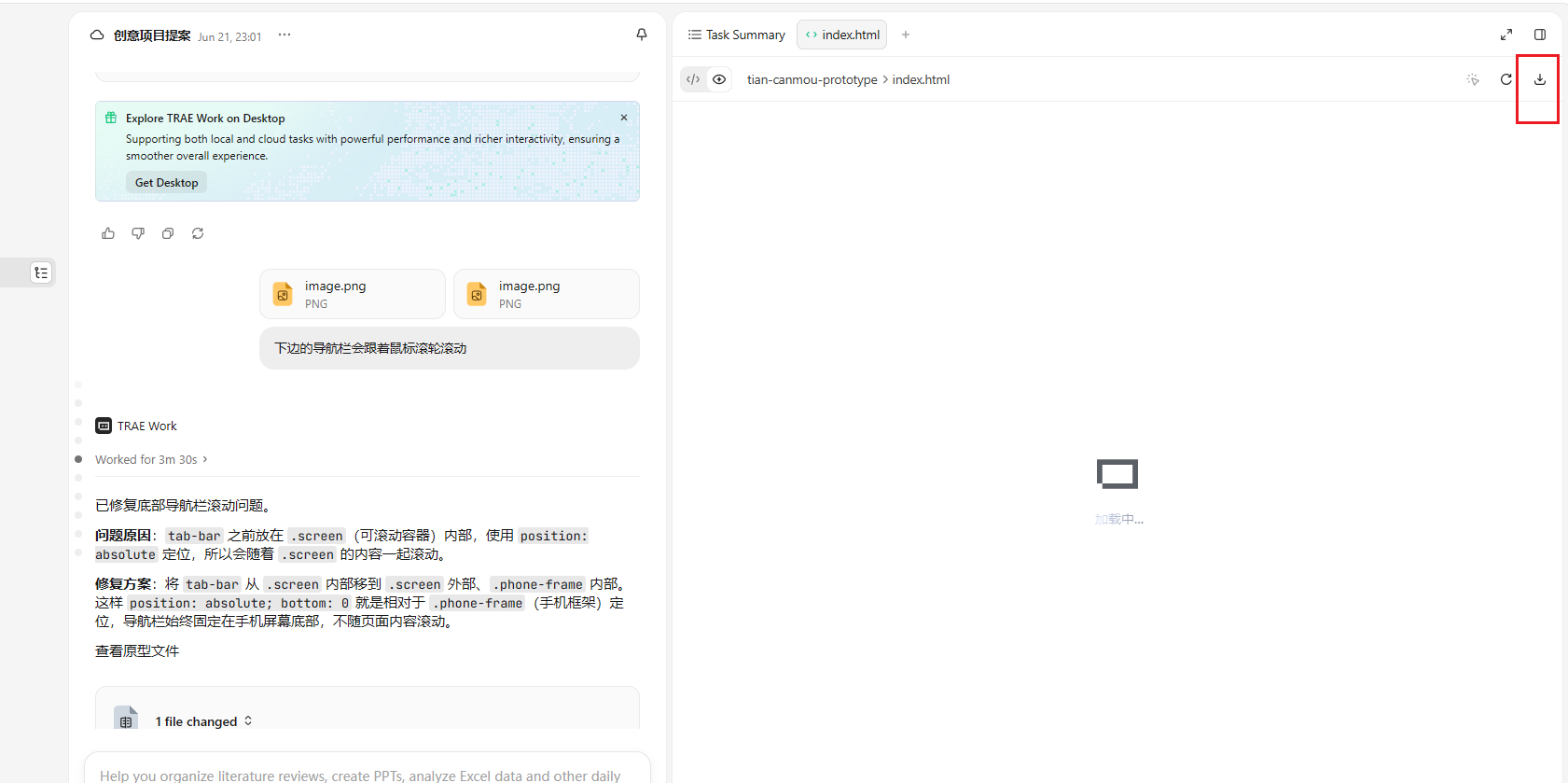Screen dimensions: 1568x783
Task: Open the three-dot menu next to the timestamp
Action: (284, 35)
